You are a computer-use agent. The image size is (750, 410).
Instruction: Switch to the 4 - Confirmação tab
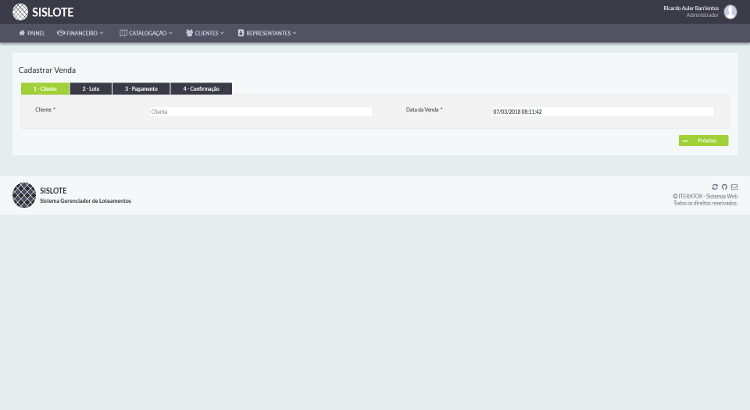201,89
